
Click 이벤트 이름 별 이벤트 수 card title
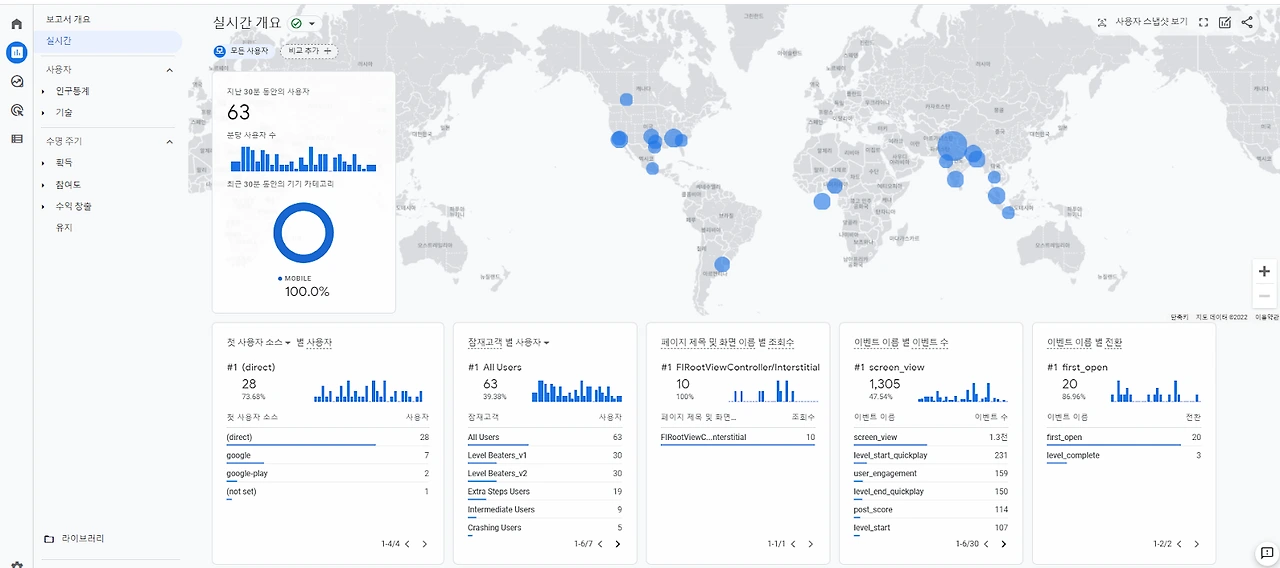(x=901, y=342)
